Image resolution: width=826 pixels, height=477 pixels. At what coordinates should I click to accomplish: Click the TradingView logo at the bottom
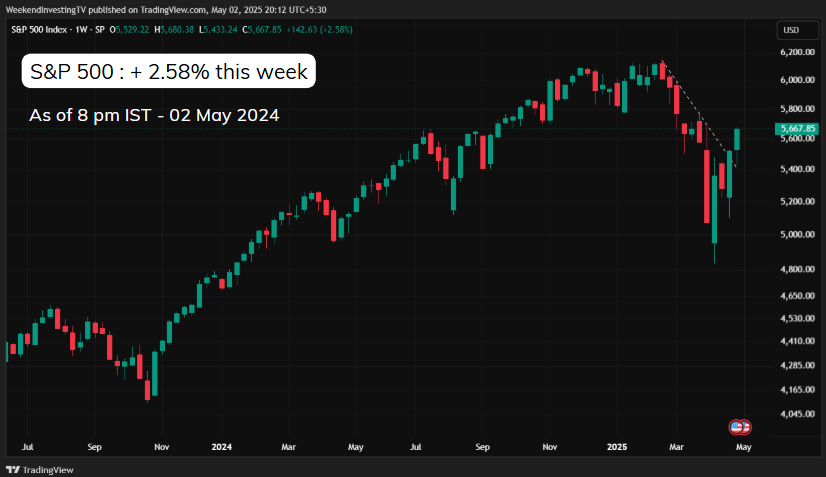(40, 470)
